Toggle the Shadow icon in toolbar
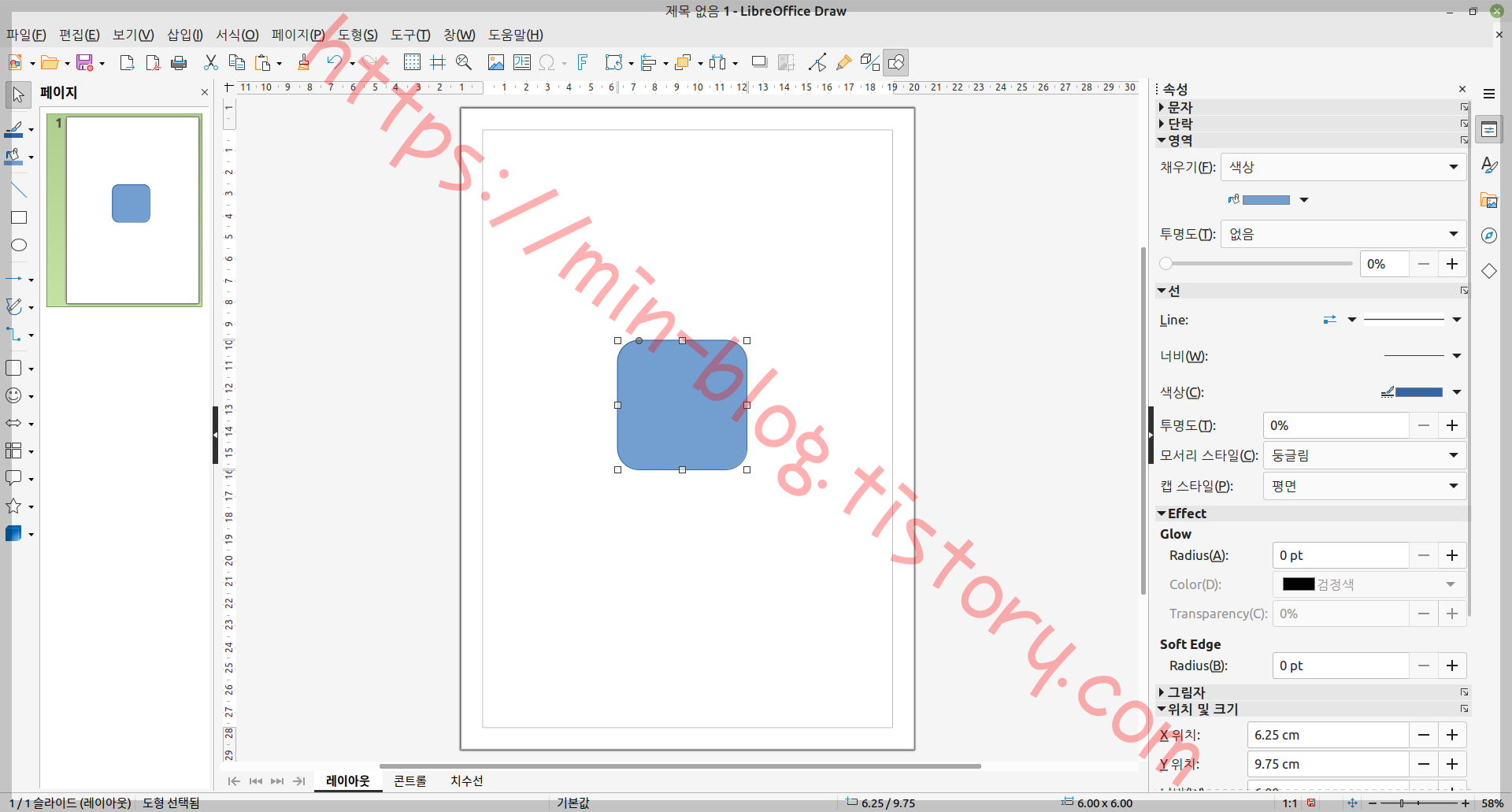The image size is (1512, 812). [x=759, y=62]
